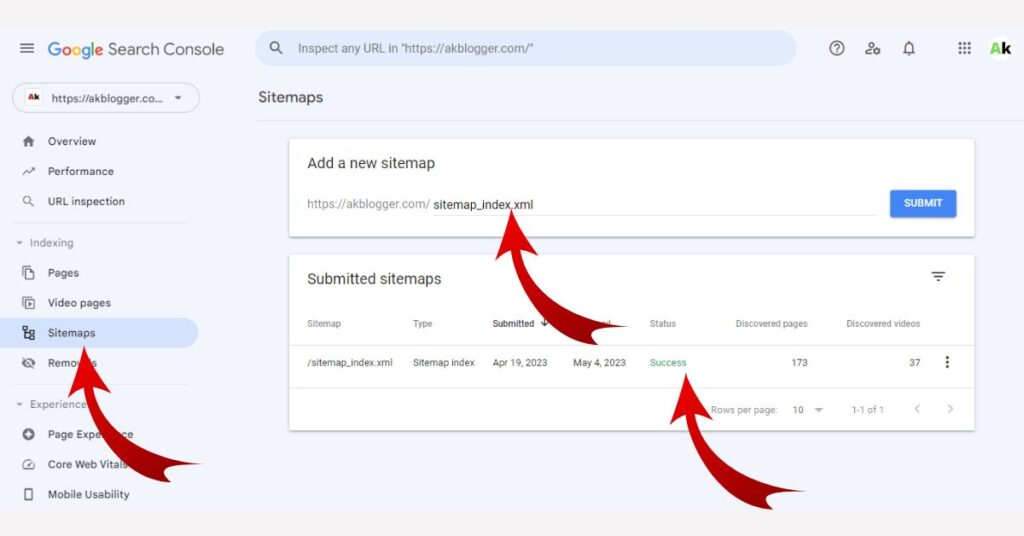1024x536 pixels.
Task: Click the Type column header
Action: coord(423,323)
